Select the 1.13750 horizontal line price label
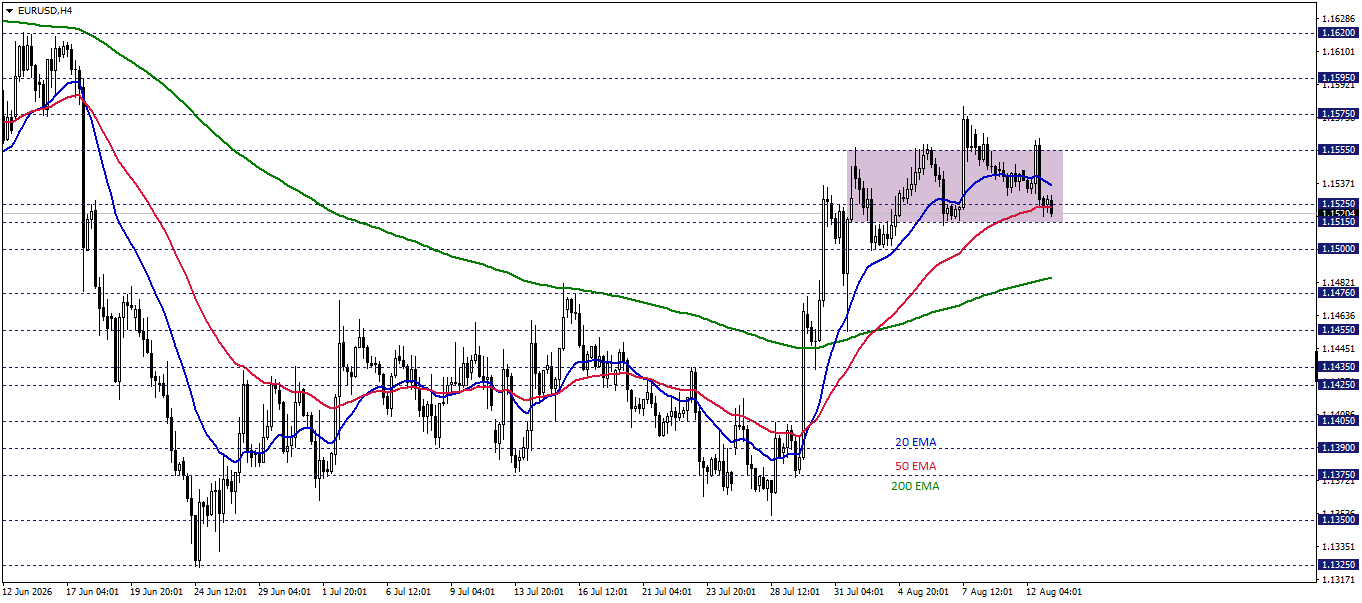The image size is (1362, 603). (x=1338, y=475)
